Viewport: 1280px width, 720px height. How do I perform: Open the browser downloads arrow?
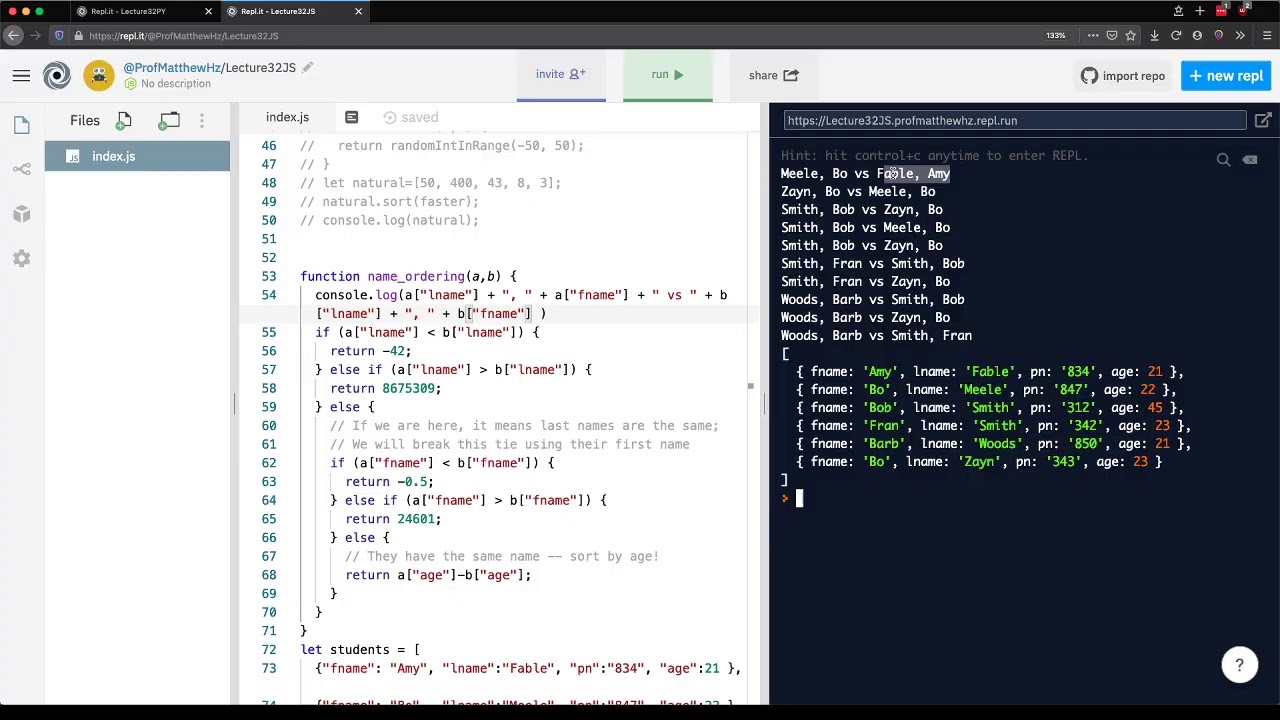[x=1154, y=35]
